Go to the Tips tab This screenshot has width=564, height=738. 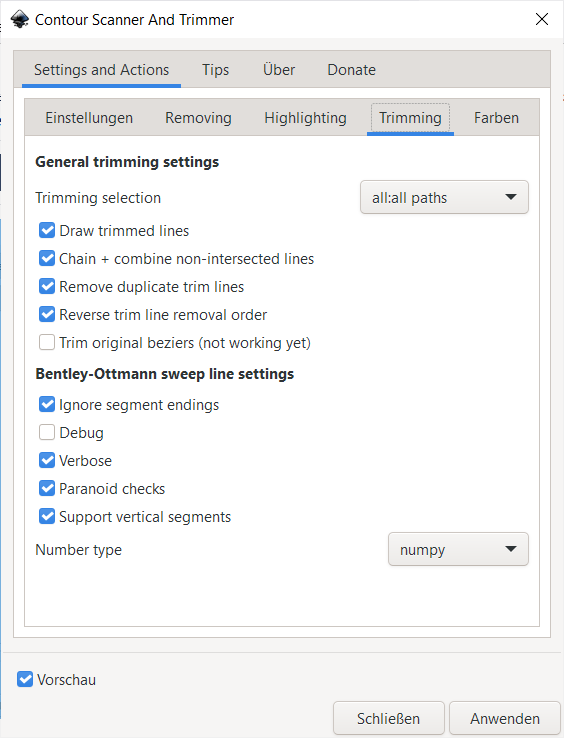(x=215, y=70)
